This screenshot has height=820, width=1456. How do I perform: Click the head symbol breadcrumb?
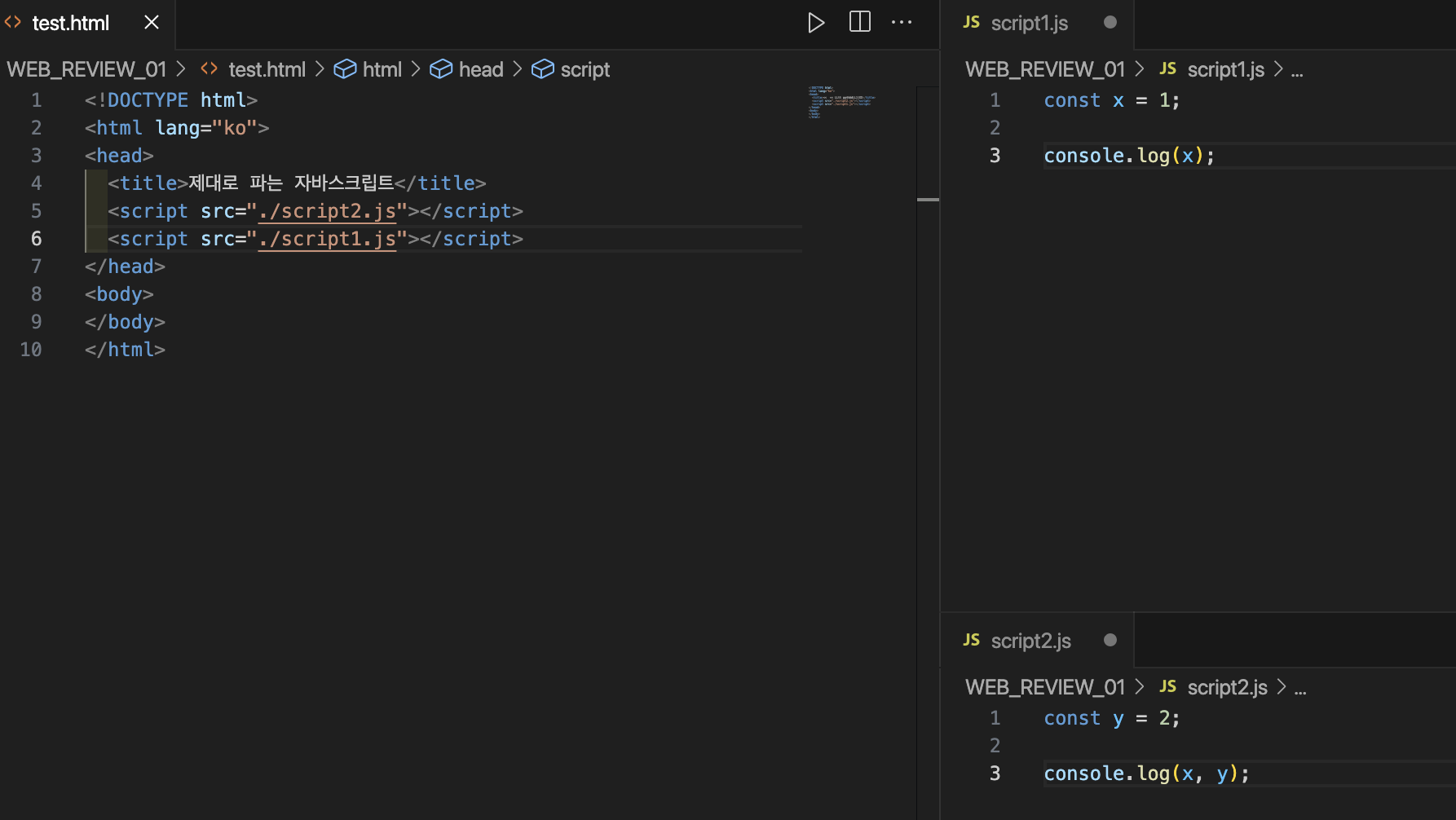[480, 70]
